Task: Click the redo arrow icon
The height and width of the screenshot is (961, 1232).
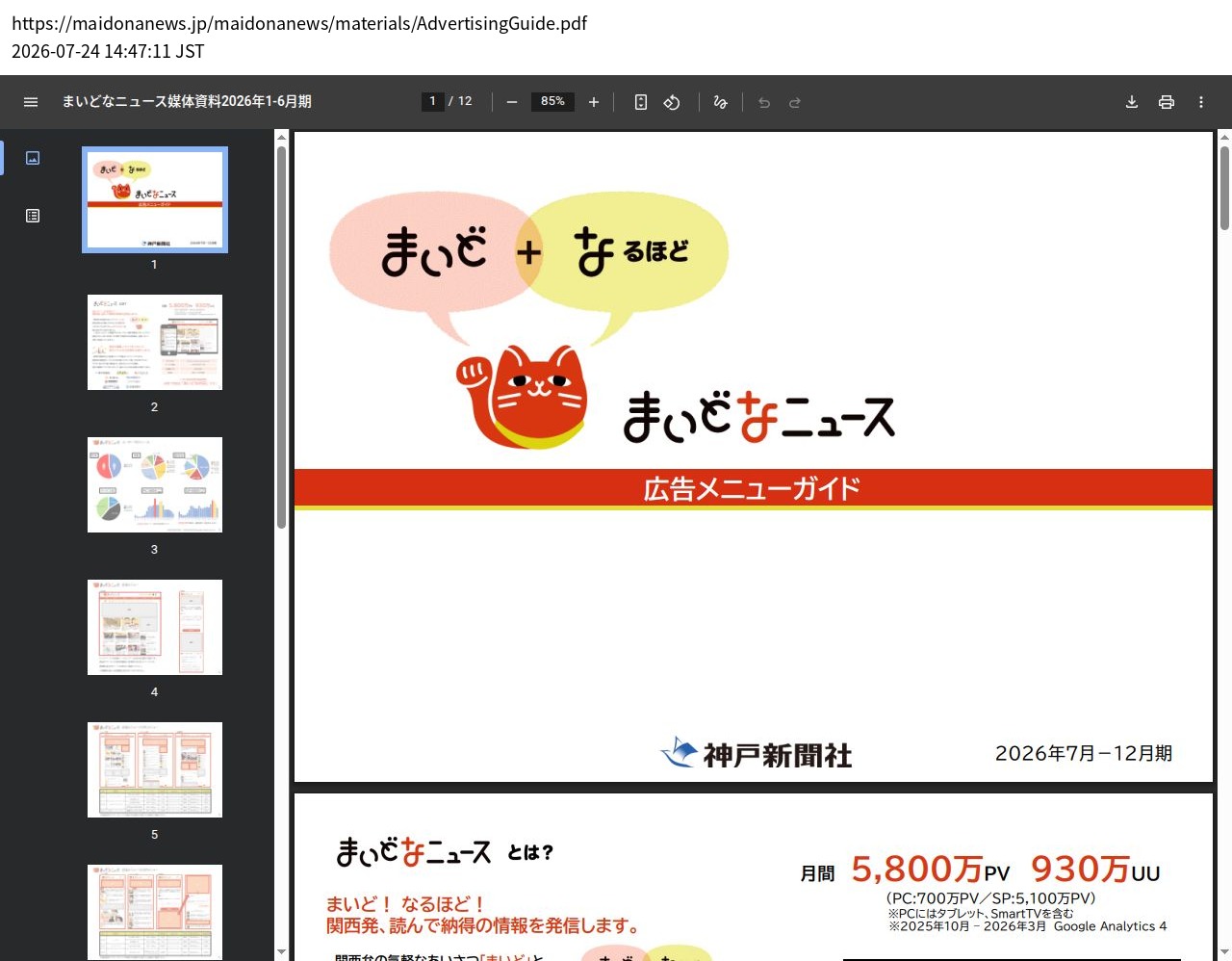Action: tap(795, 102)
